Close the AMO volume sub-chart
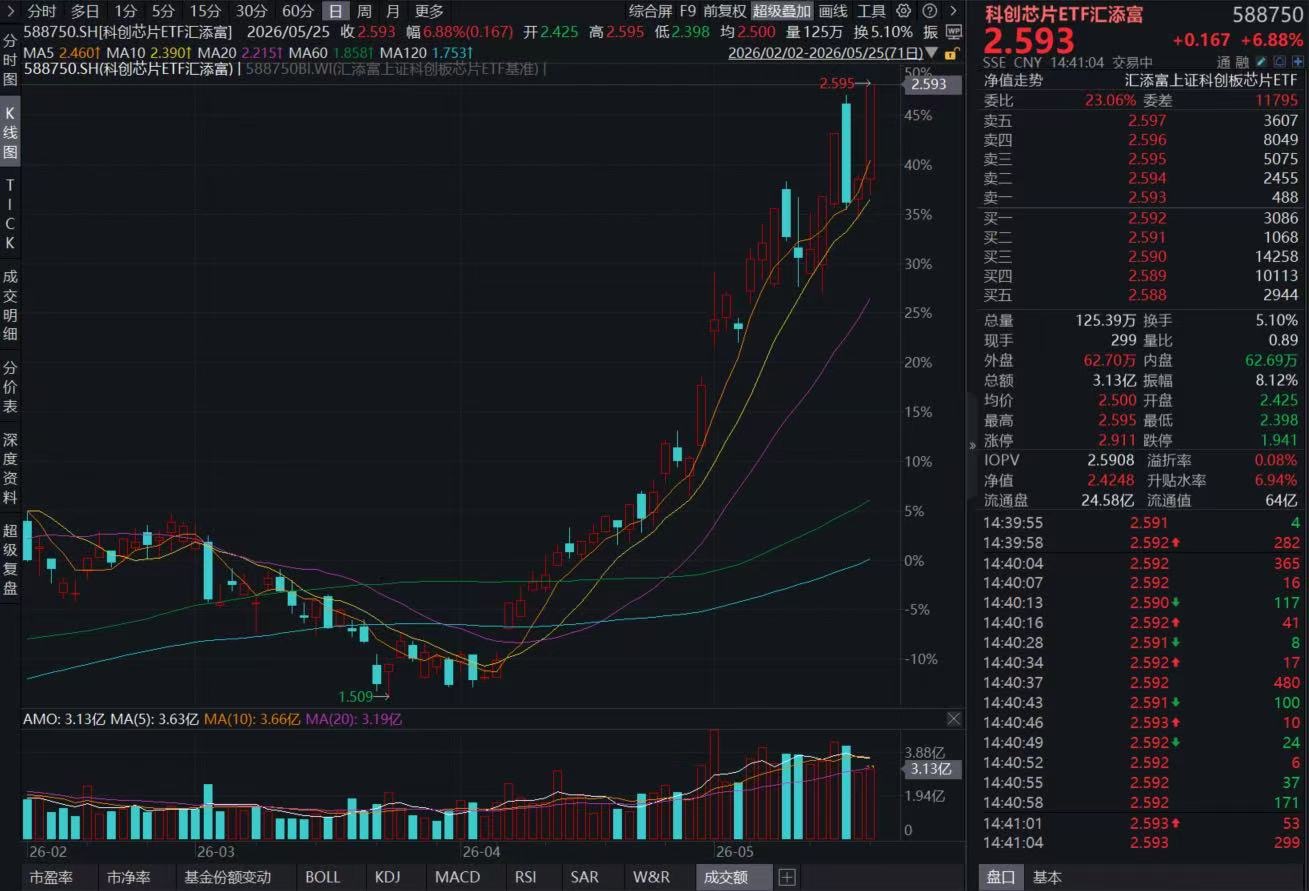The image size is (1309, 891). [x=954, y=719]
